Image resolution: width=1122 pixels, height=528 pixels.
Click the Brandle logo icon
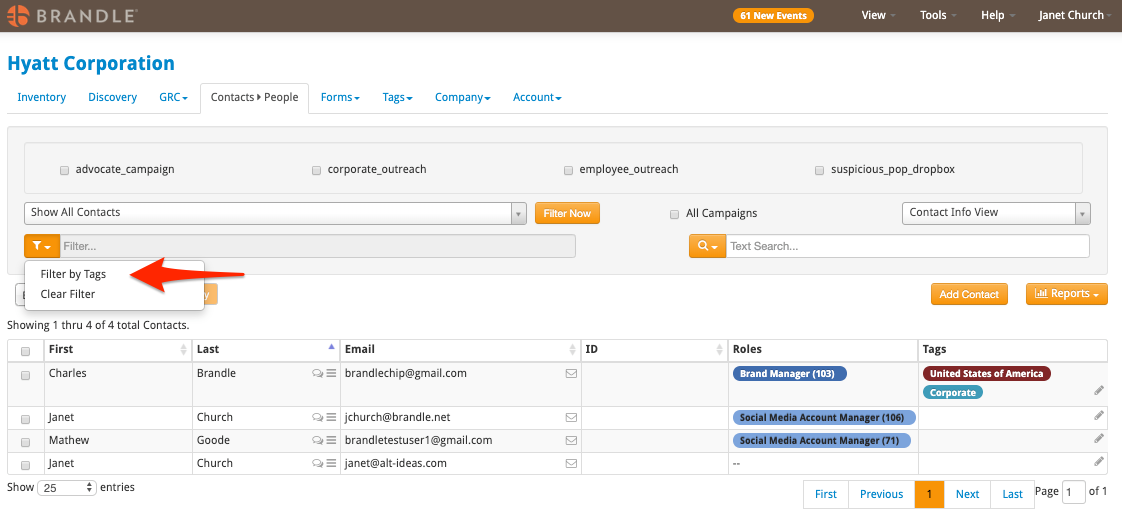[x=19, y=15]
